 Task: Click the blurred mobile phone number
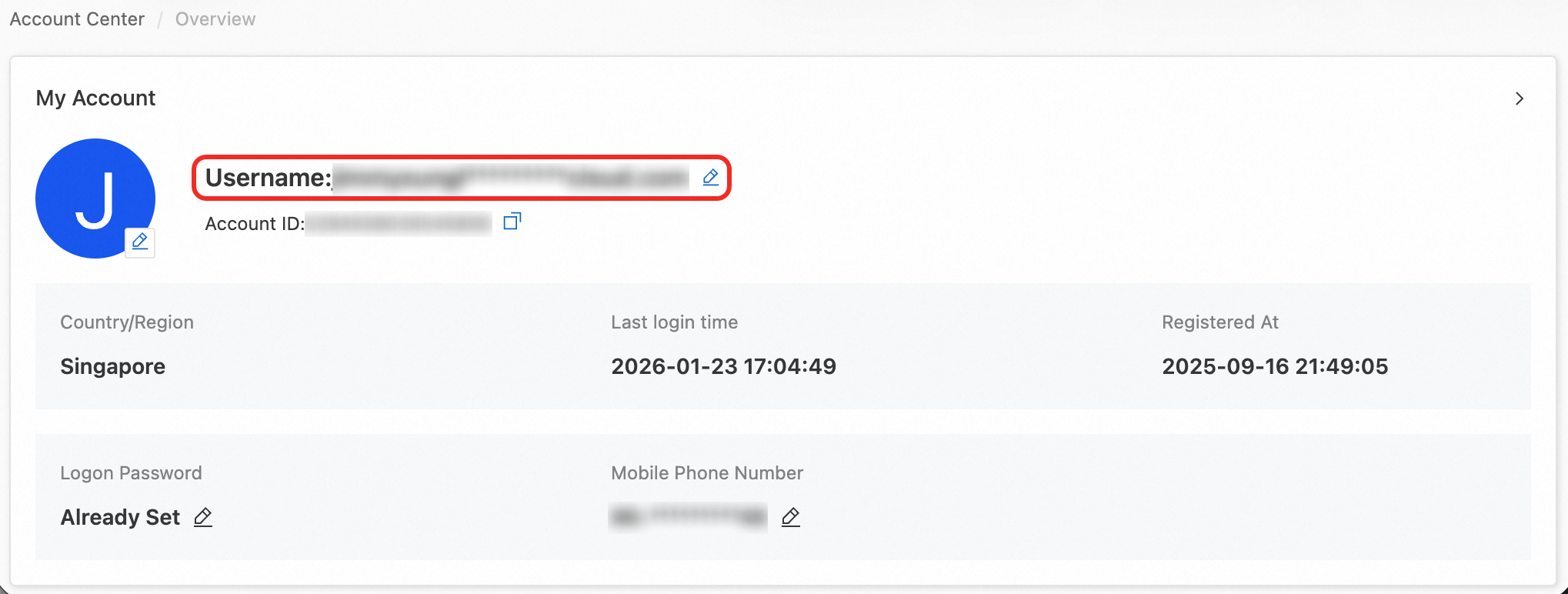tap(689, 517)
